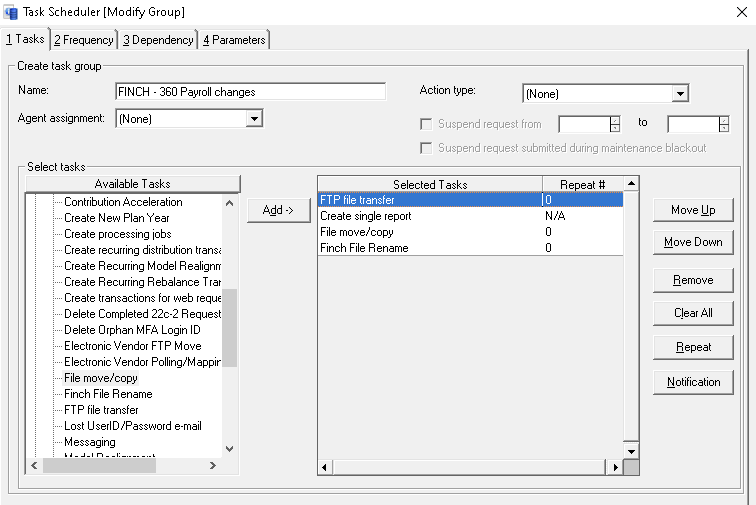Close the Task Scheduler window
The height and width of the screenshot is (505, 756).
[x=742, y=12]
